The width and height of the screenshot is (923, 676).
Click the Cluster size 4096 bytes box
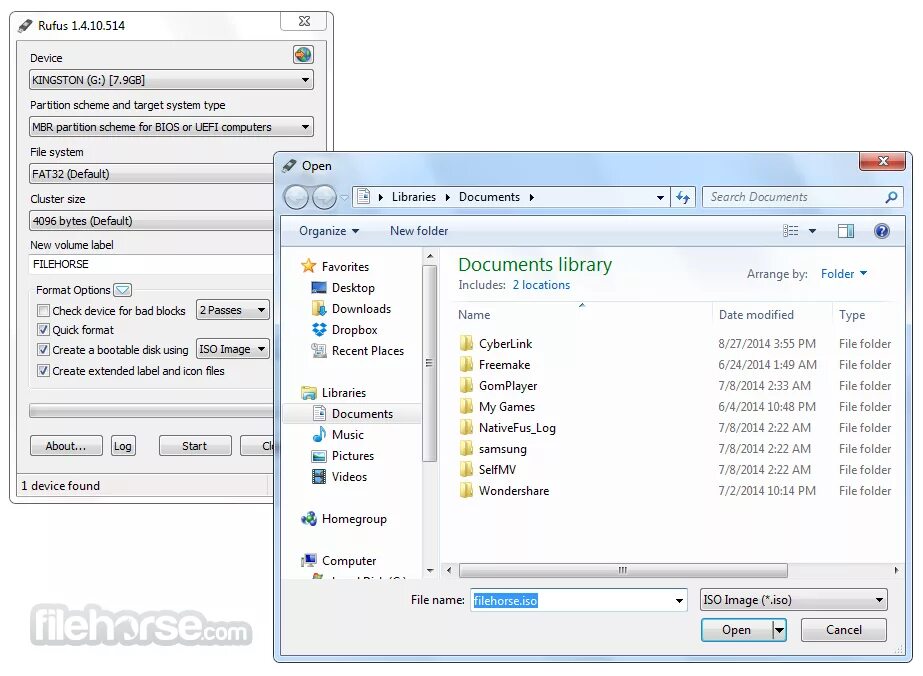coord(151,221)
